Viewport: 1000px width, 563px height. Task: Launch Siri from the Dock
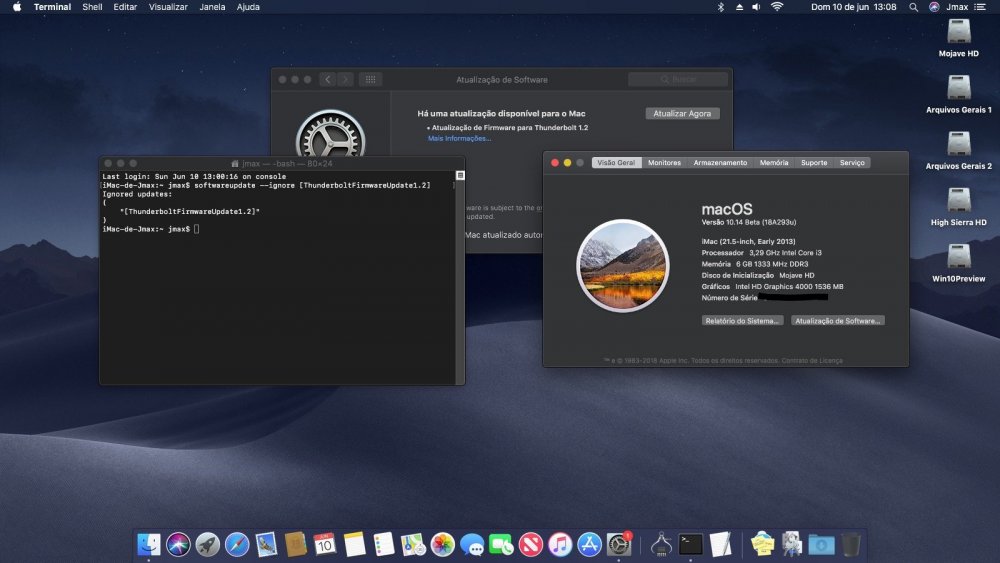pos(179,545)
